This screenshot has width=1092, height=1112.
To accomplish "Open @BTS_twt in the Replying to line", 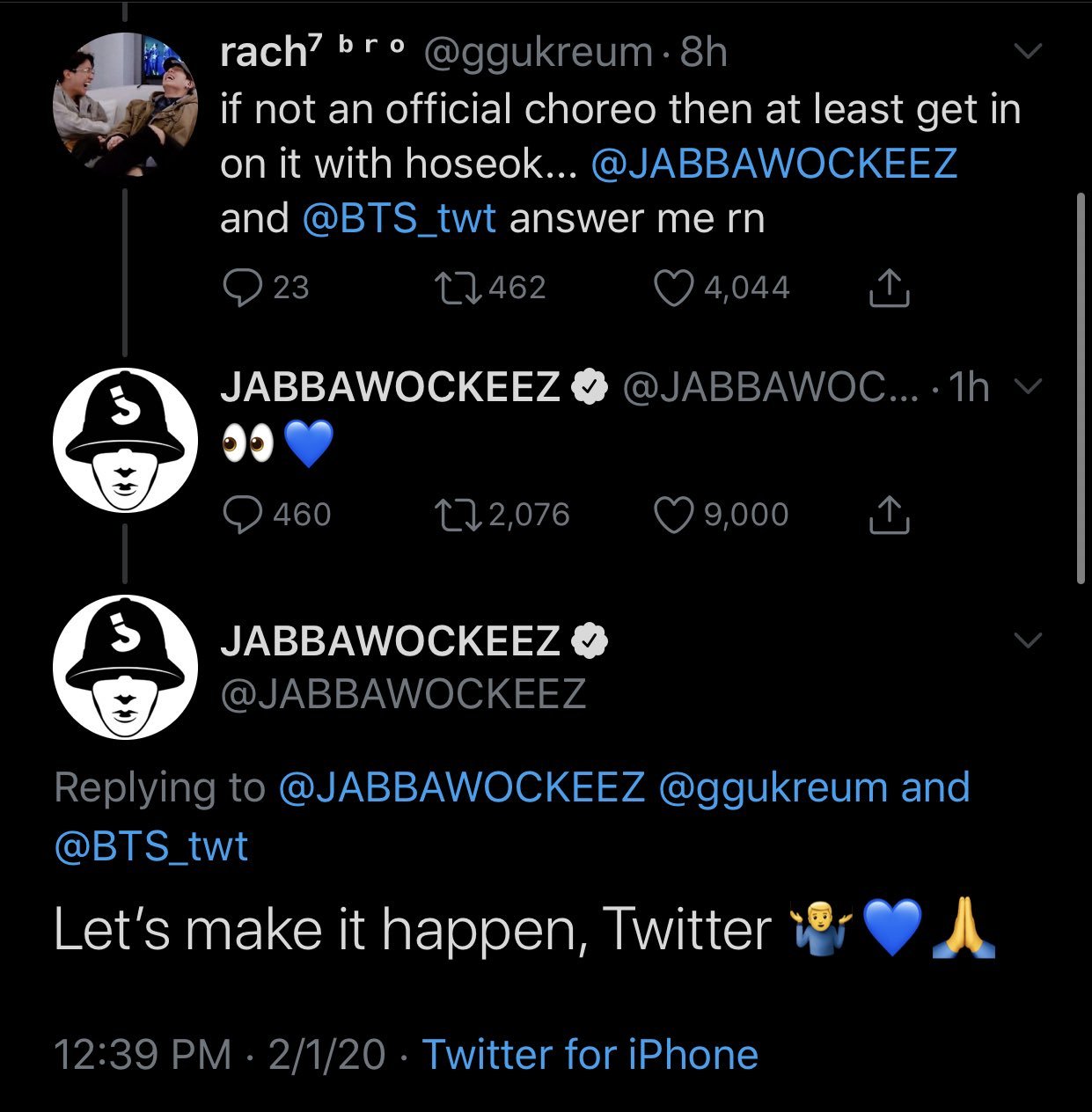I will point(151,845).
